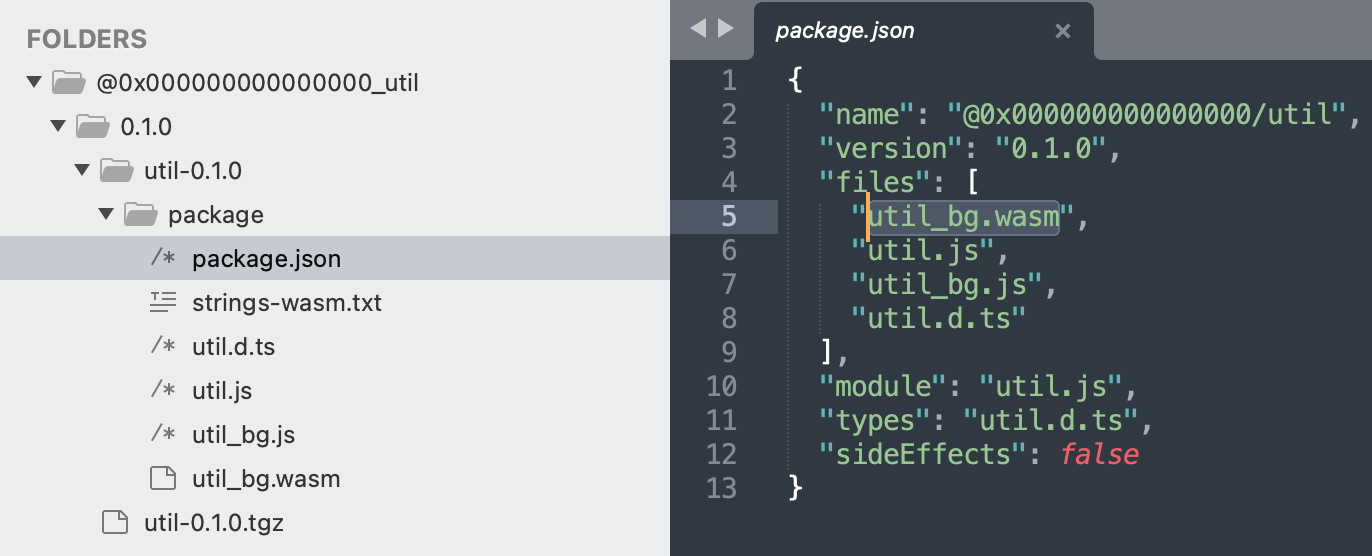
Task: Select util-0.1.0.tgz archive file
Action: [214, 522]
